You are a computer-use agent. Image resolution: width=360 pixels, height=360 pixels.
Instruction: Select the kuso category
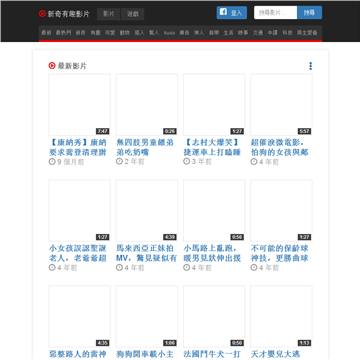point(169,33)
